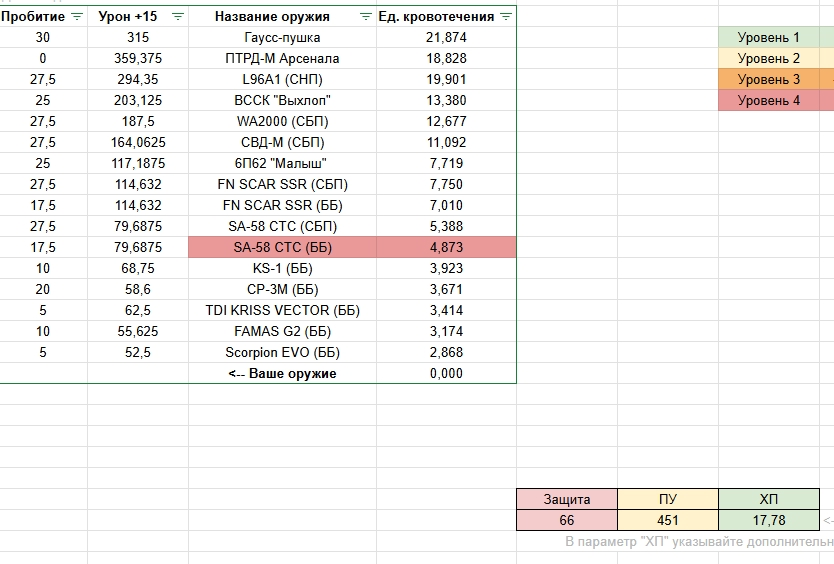Click the Защита value cell 66
The image size is (834, 564).
tap(567, 520)
